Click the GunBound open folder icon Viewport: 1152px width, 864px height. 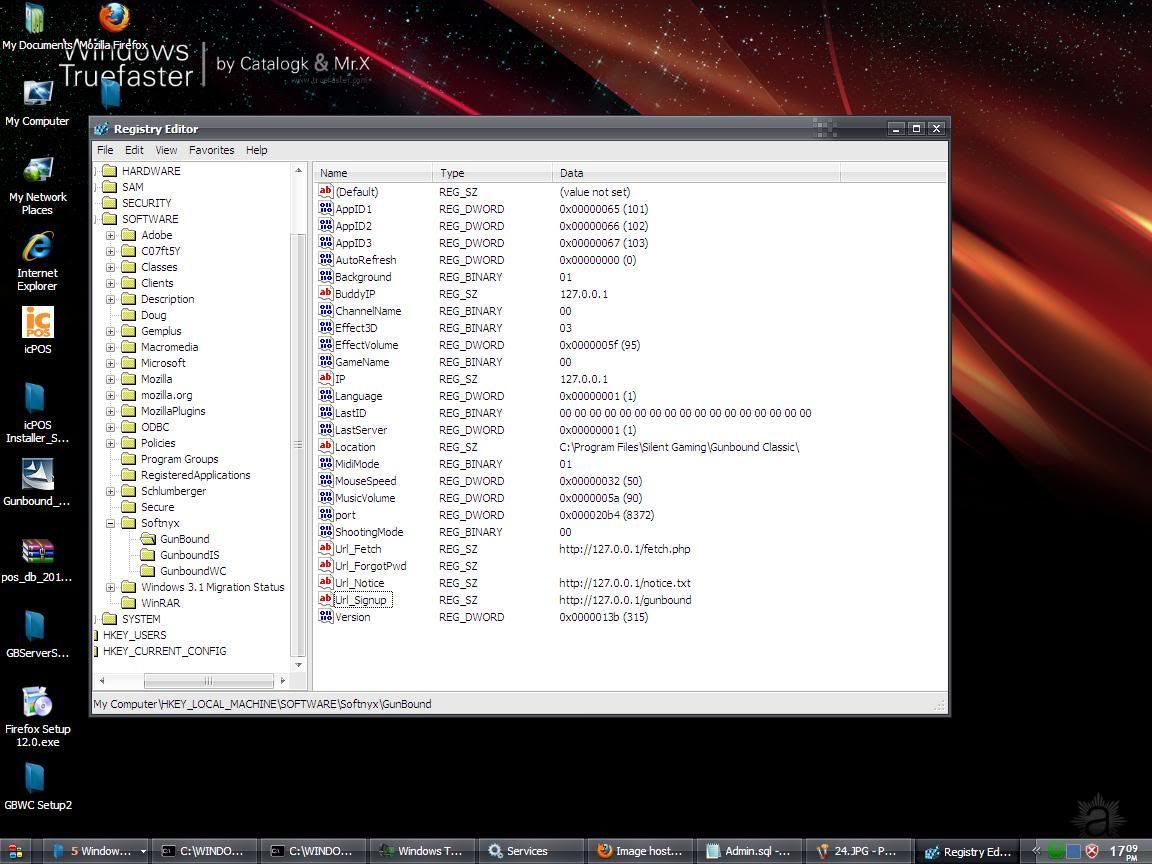point(148,539)
